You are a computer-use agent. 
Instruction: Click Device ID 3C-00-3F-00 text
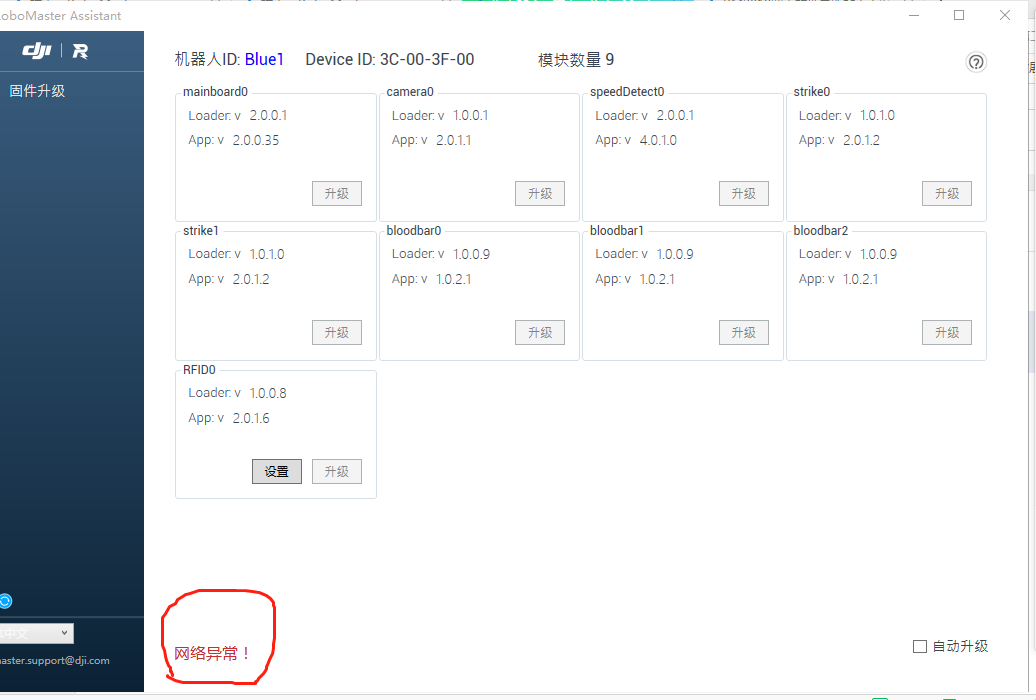pyautogui.click(x=390, y=59)
